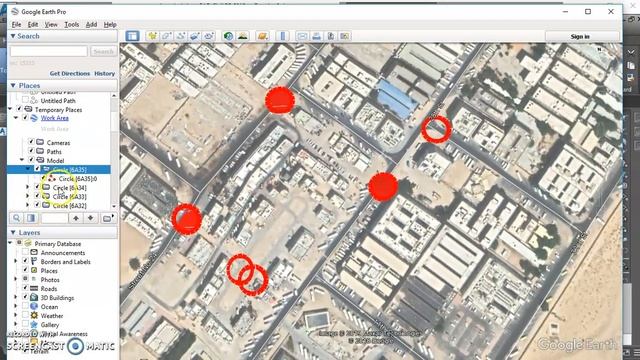Open the File menu
The height and width of the screenshot is (360, 640).
[x=16, y=24]
